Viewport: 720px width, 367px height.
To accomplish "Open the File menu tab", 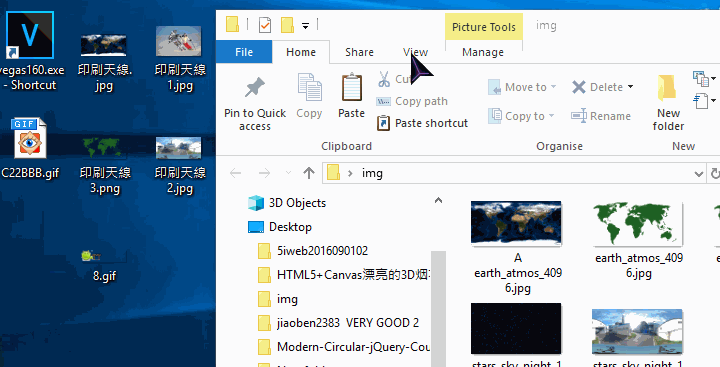I will tap(244, 52).
